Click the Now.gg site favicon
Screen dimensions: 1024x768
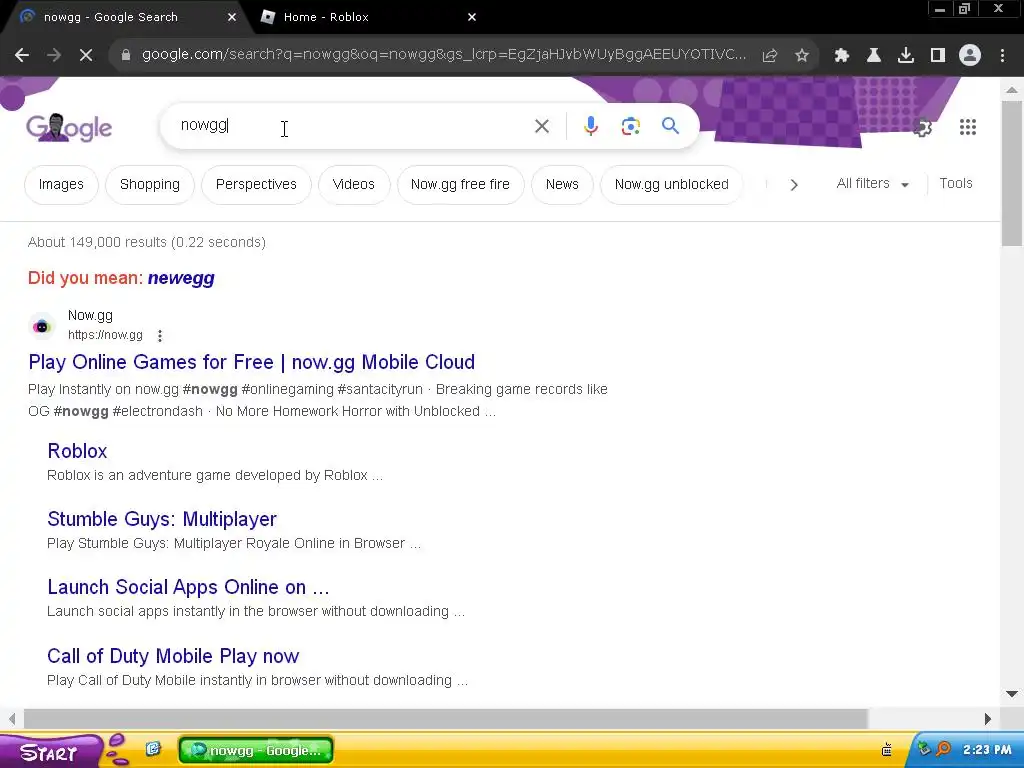coord(42,326)
